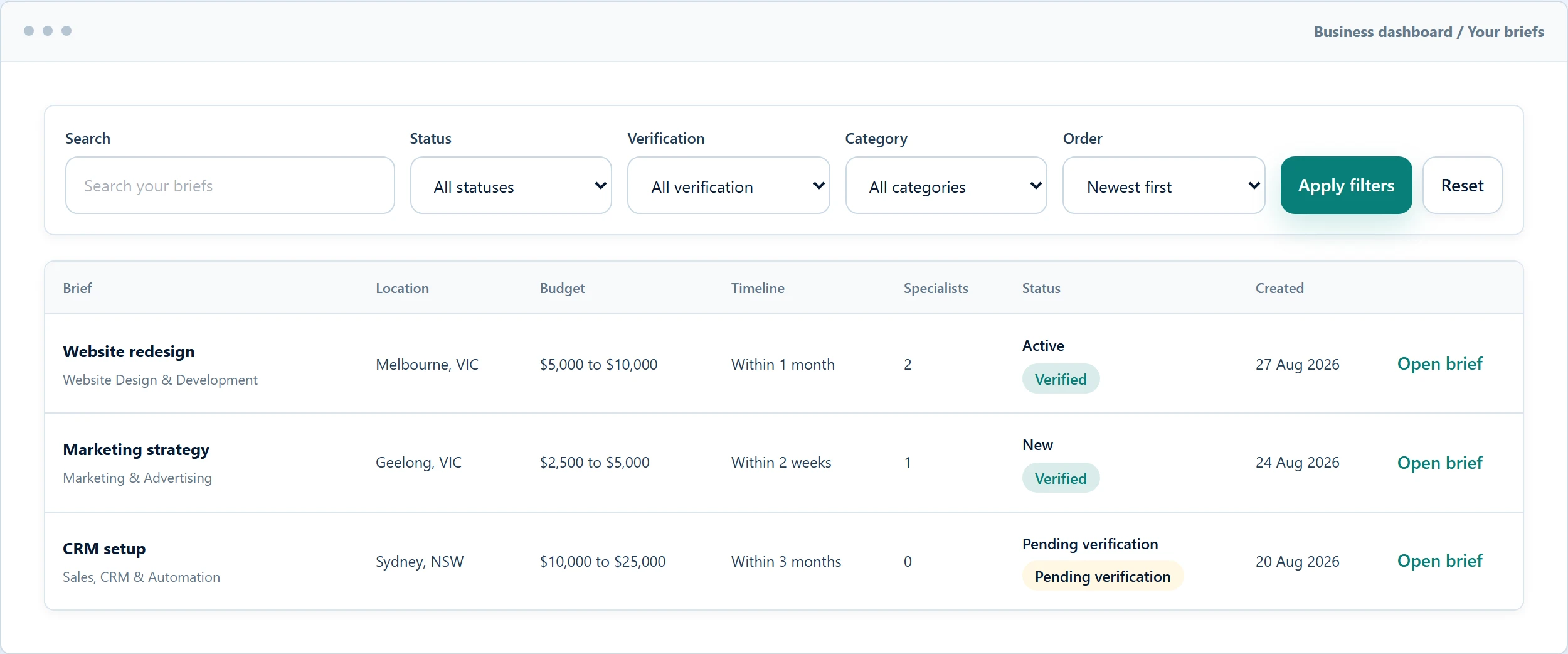Click the $5,000 to $10,000 budget cell
Screen dimensions: 1568x654
pos(598,364)
